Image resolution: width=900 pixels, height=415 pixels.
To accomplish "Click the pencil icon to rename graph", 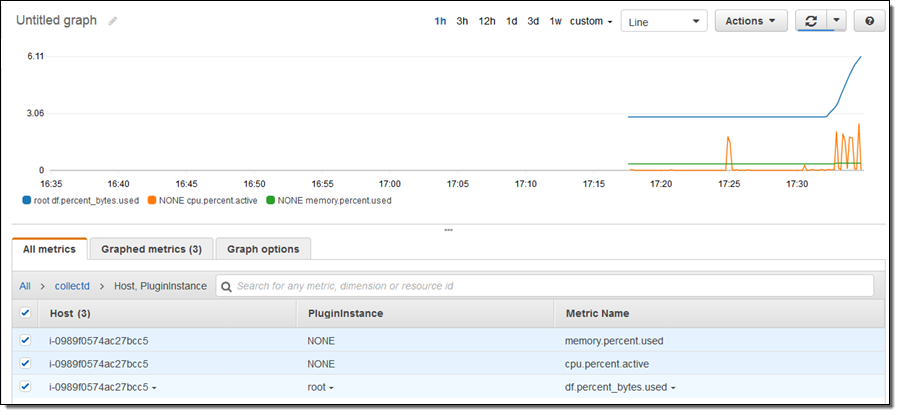I will [x=113, y=21].
